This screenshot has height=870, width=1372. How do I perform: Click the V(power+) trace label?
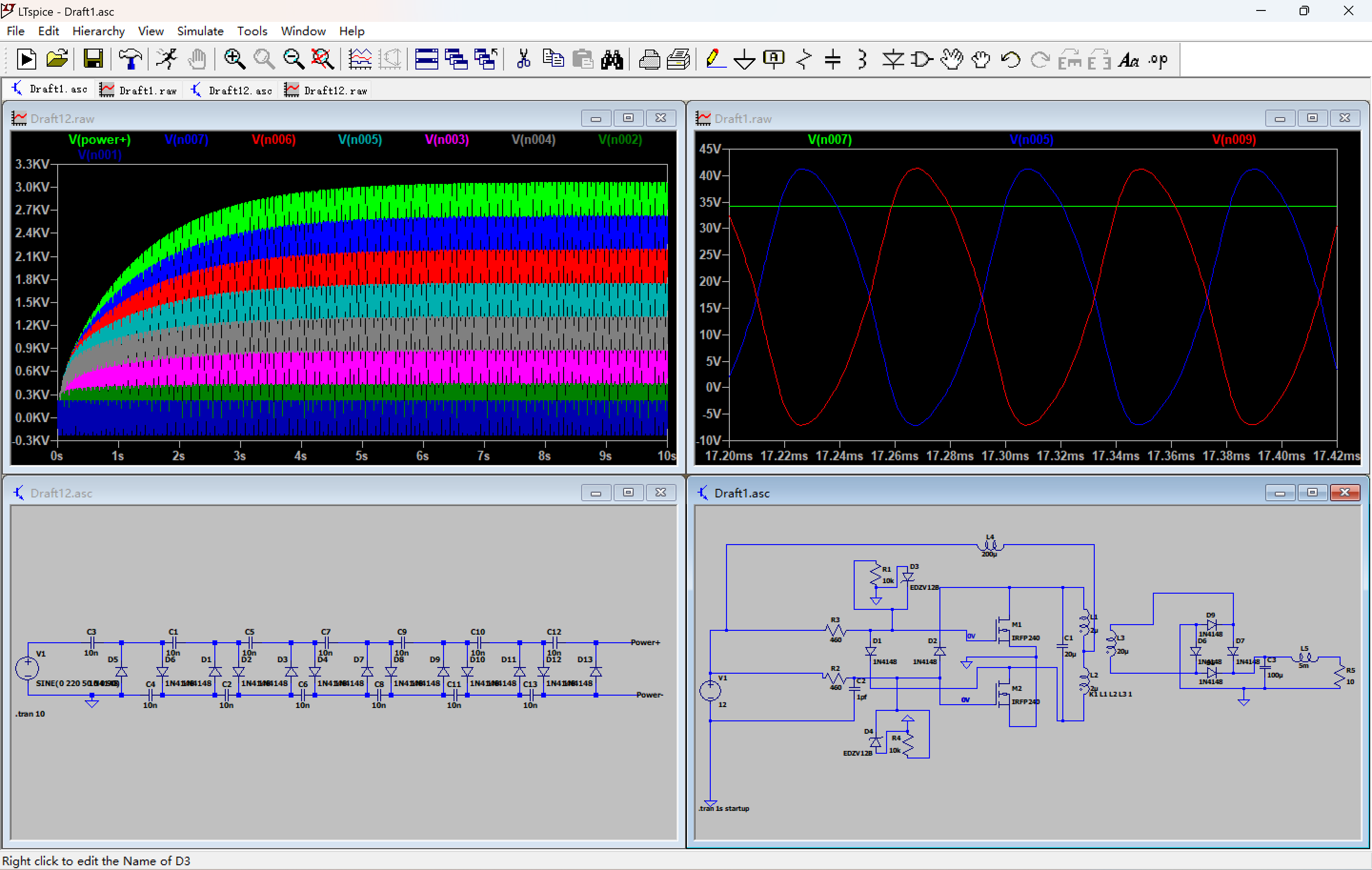99,140
